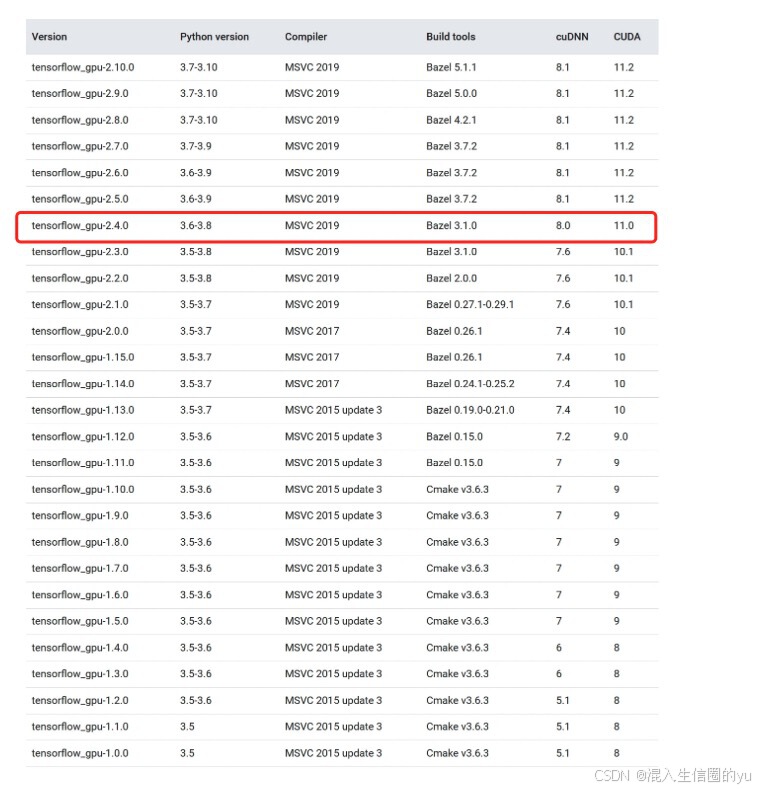The image size is (757, 789).
Task: Click the Build tools column header
Action: (x=450, y=37)
